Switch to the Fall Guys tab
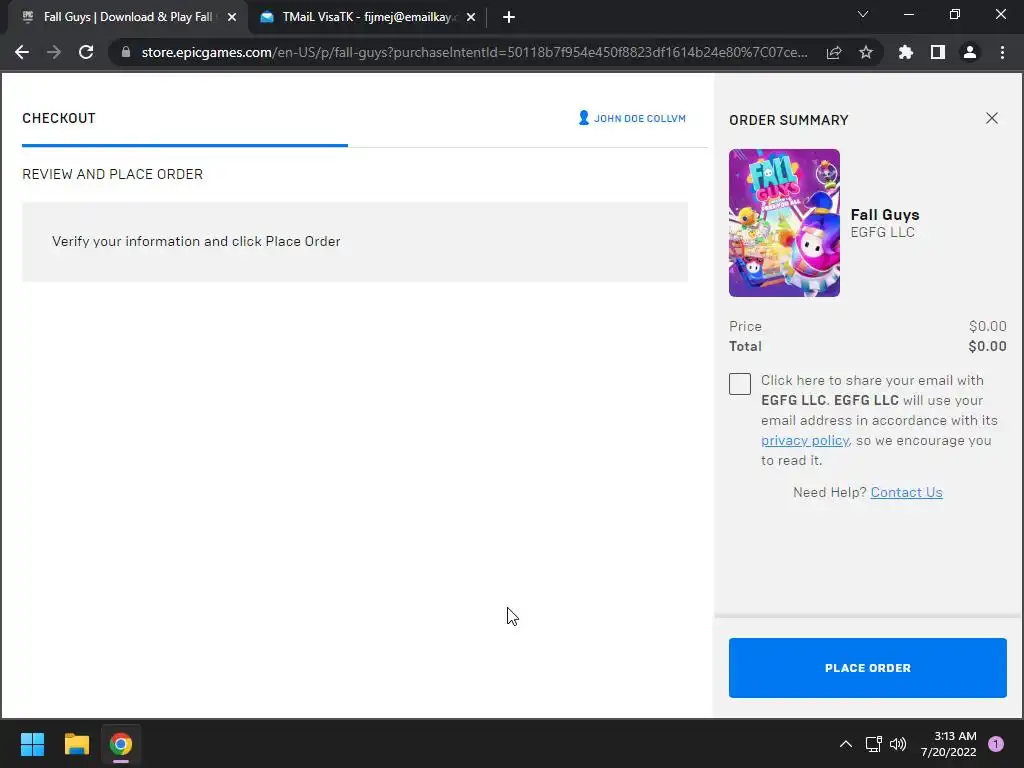Screen dimensions: 1024x768 tap(128, 17)
